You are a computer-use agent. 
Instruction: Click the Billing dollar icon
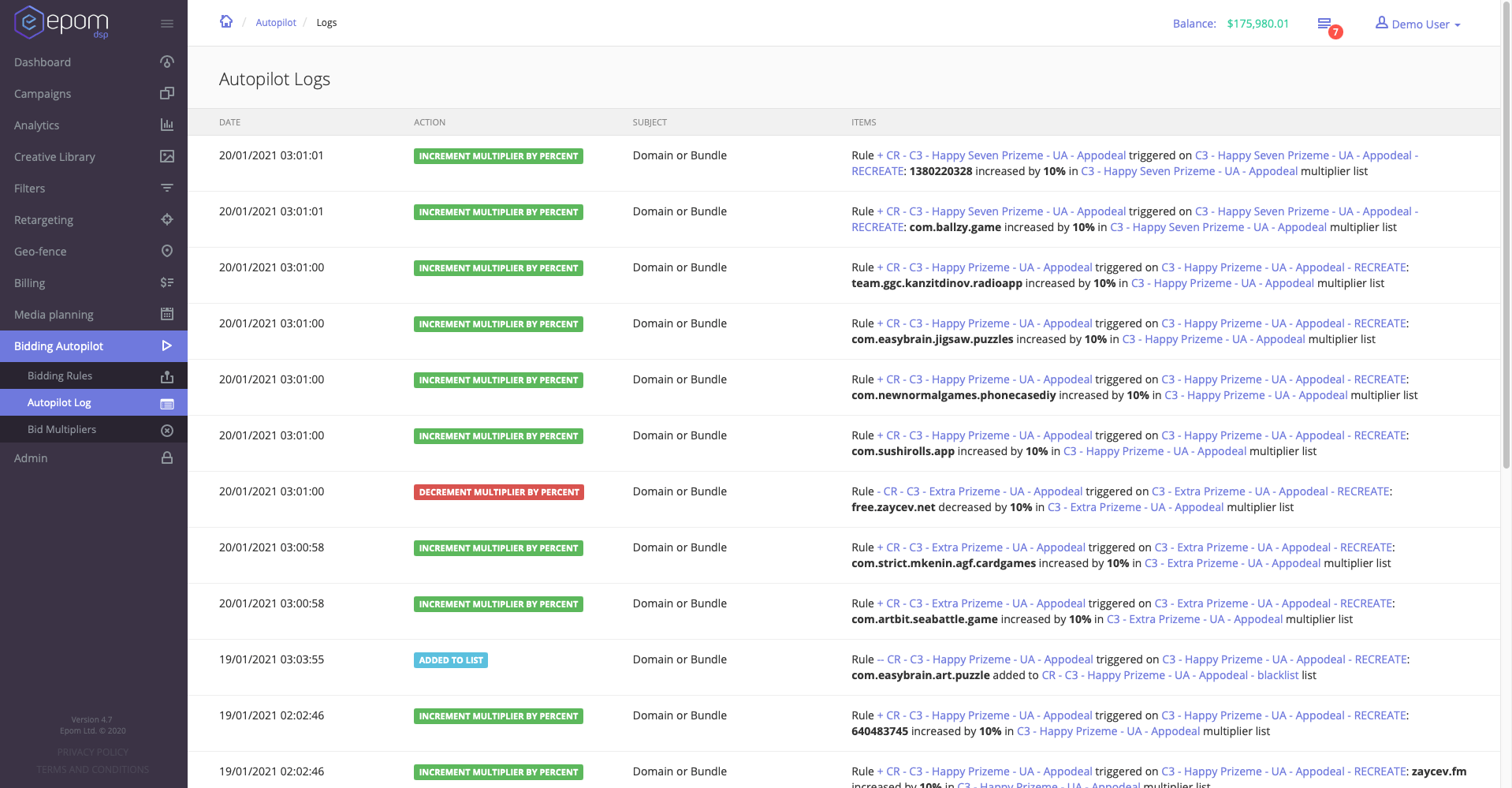coord(167,282)
